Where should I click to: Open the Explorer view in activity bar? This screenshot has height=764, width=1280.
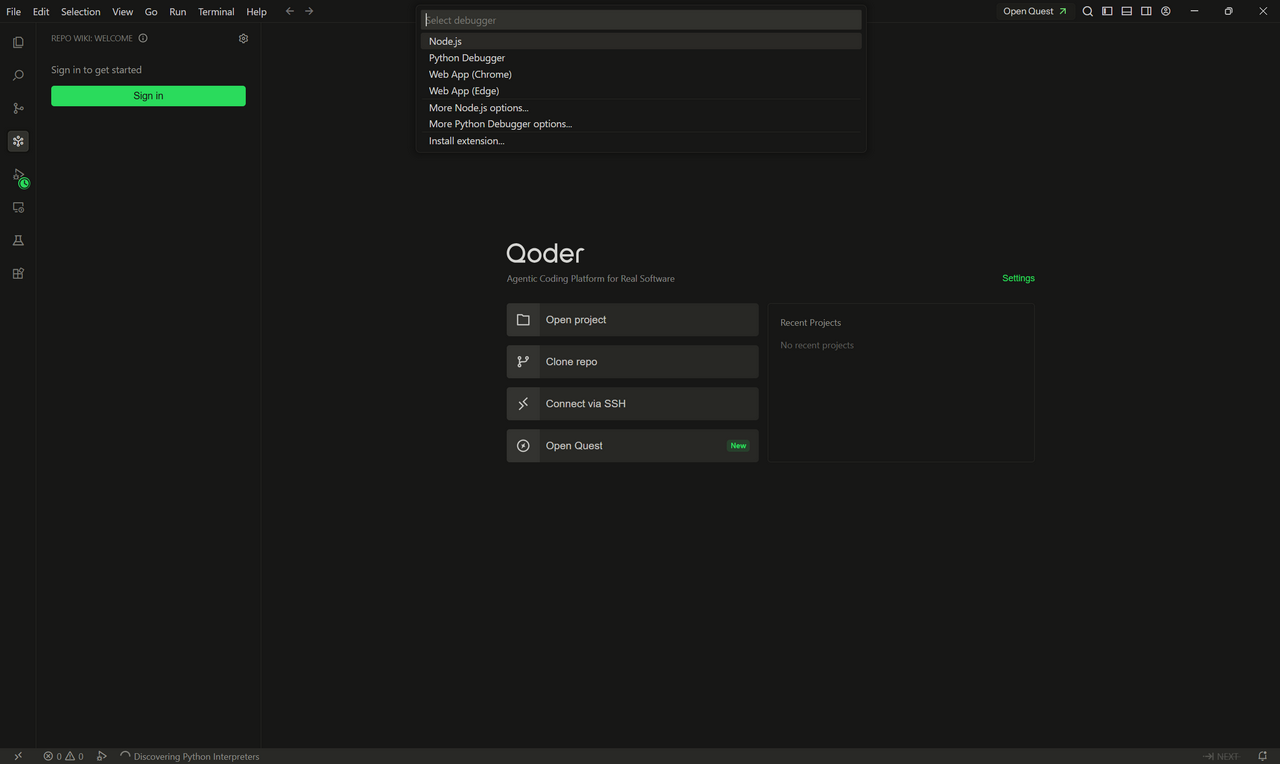tap(18, 42)
